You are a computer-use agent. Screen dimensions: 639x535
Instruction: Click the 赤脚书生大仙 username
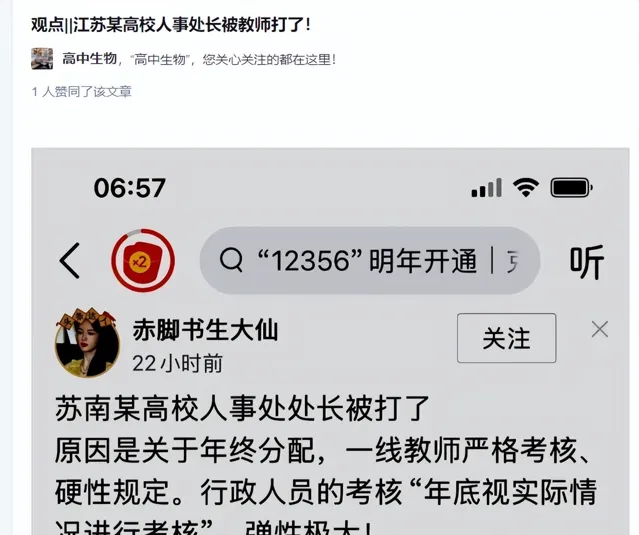(x=205, y=330)
